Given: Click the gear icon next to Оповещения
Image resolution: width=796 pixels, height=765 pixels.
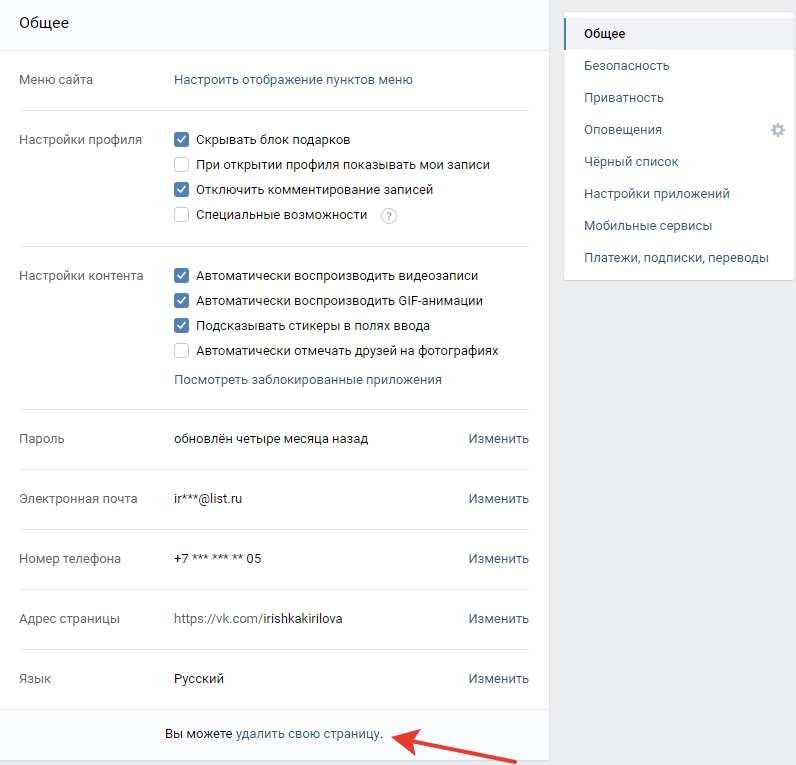Looking at the screenshot, I should pos(777,130).
